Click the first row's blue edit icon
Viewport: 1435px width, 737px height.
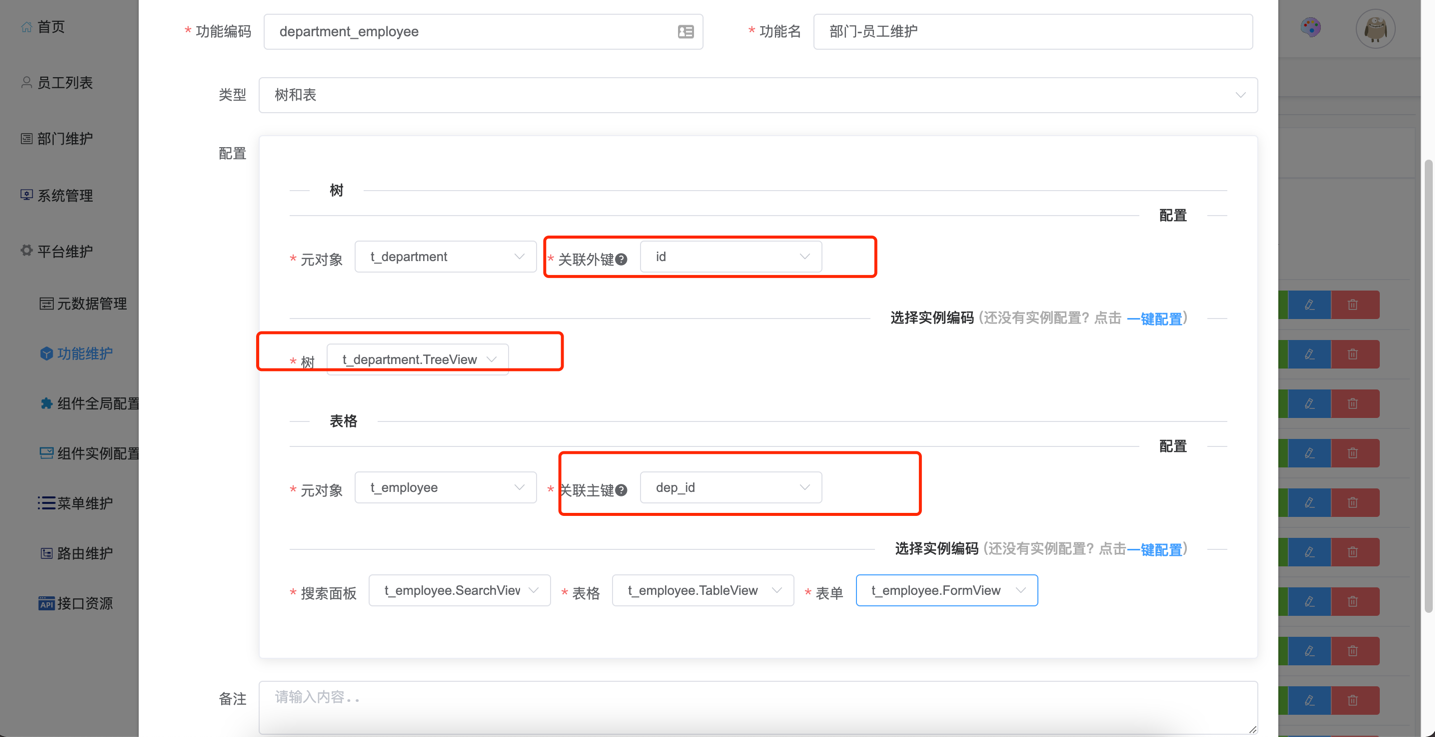point(1309,305)
